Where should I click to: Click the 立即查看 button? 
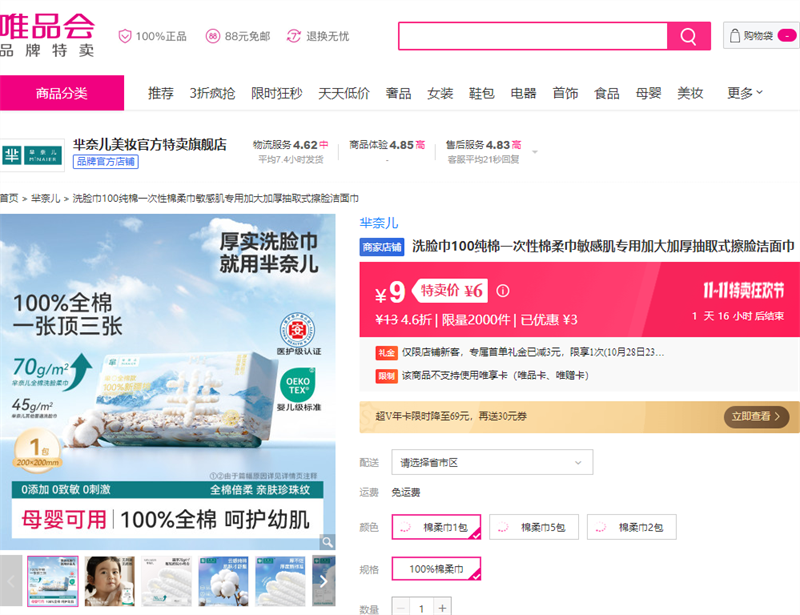(756, 416)
